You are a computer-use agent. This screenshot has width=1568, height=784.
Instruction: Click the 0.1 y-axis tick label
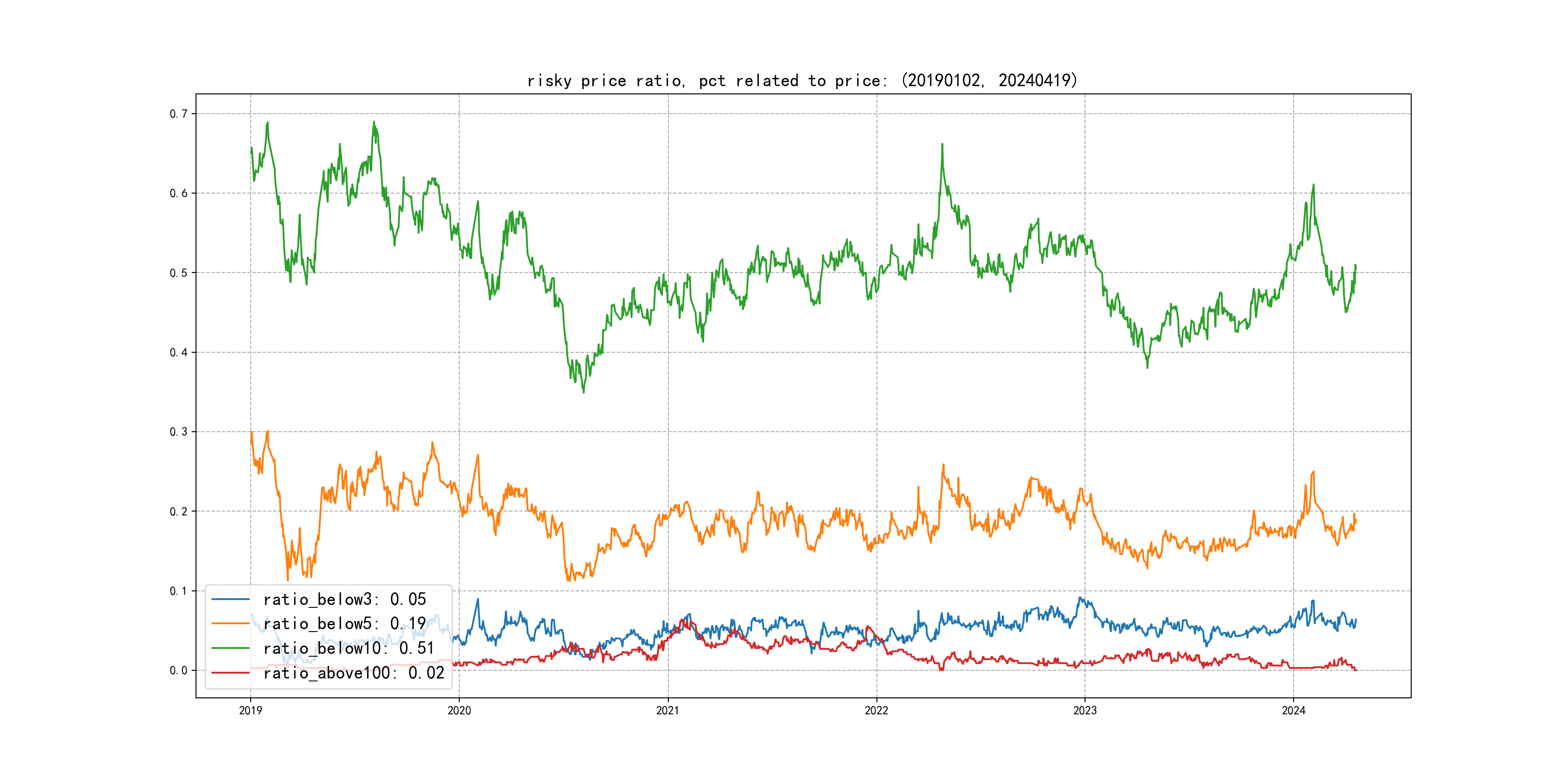tap(179, 591)
